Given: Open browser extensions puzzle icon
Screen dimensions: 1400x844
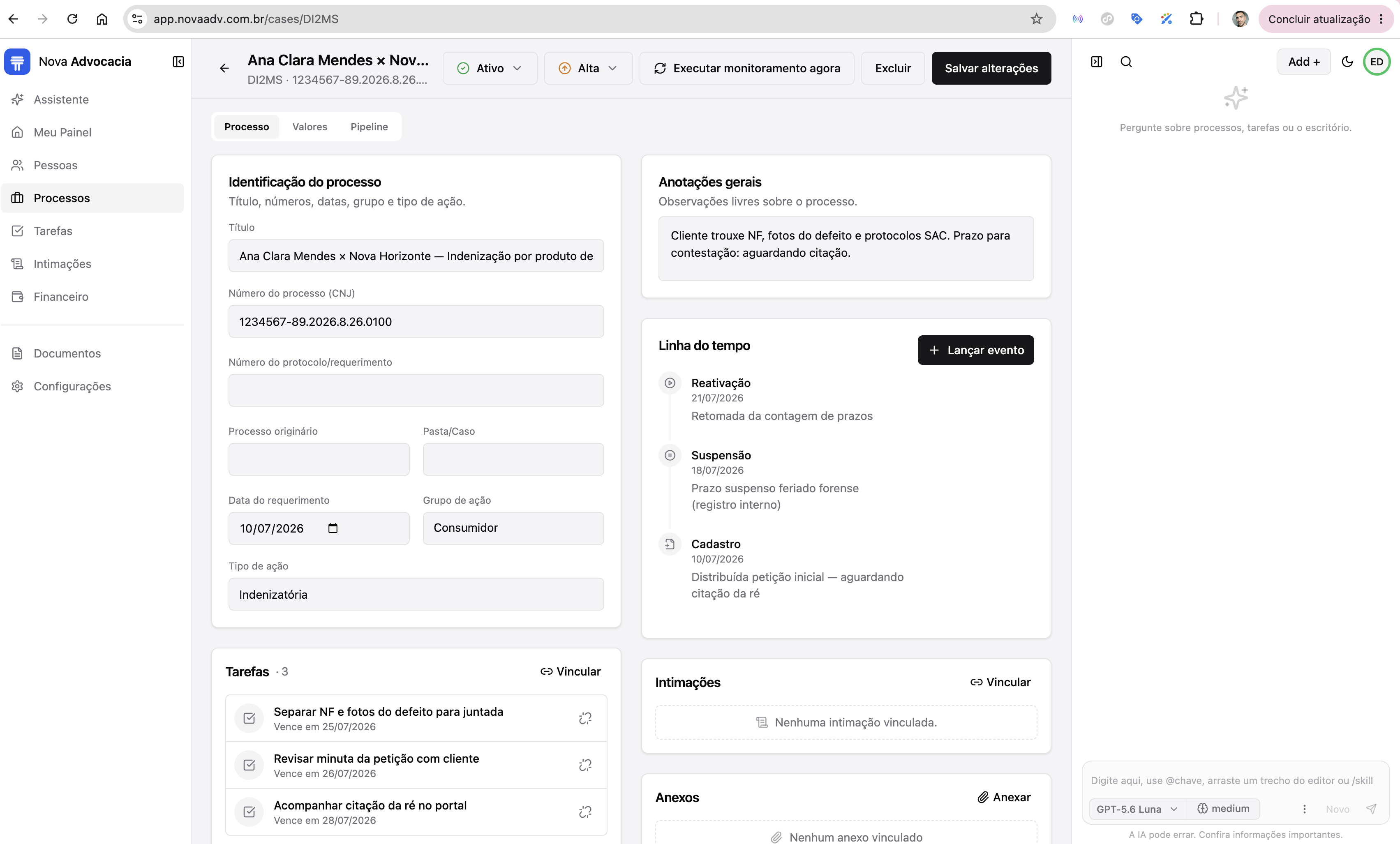Looking at the screenshot, I should tap(1196, 19).
